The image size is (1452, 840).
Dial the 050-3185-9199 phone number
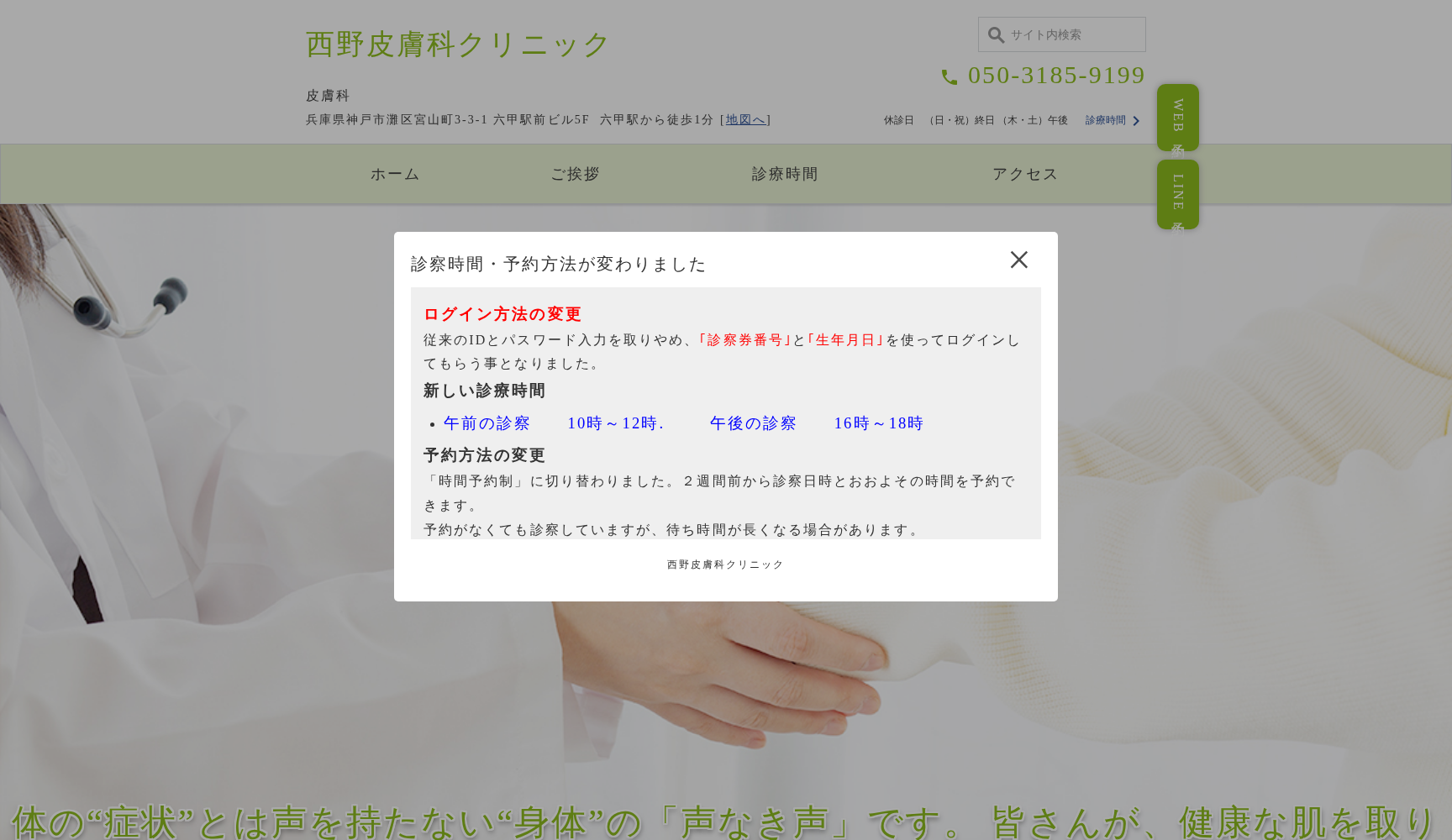(1056, 76)
